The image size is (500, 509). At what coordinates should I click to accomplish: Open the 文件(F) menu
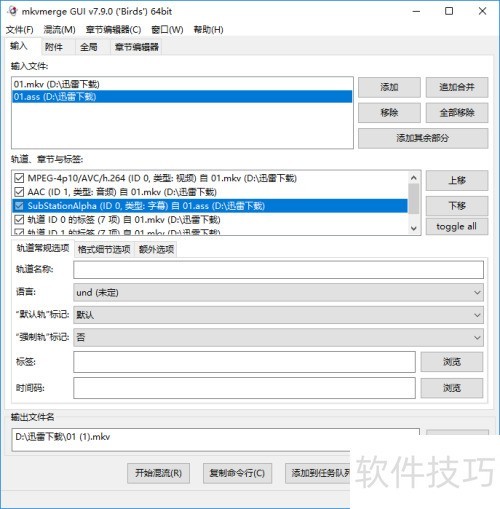coord(20,30)
